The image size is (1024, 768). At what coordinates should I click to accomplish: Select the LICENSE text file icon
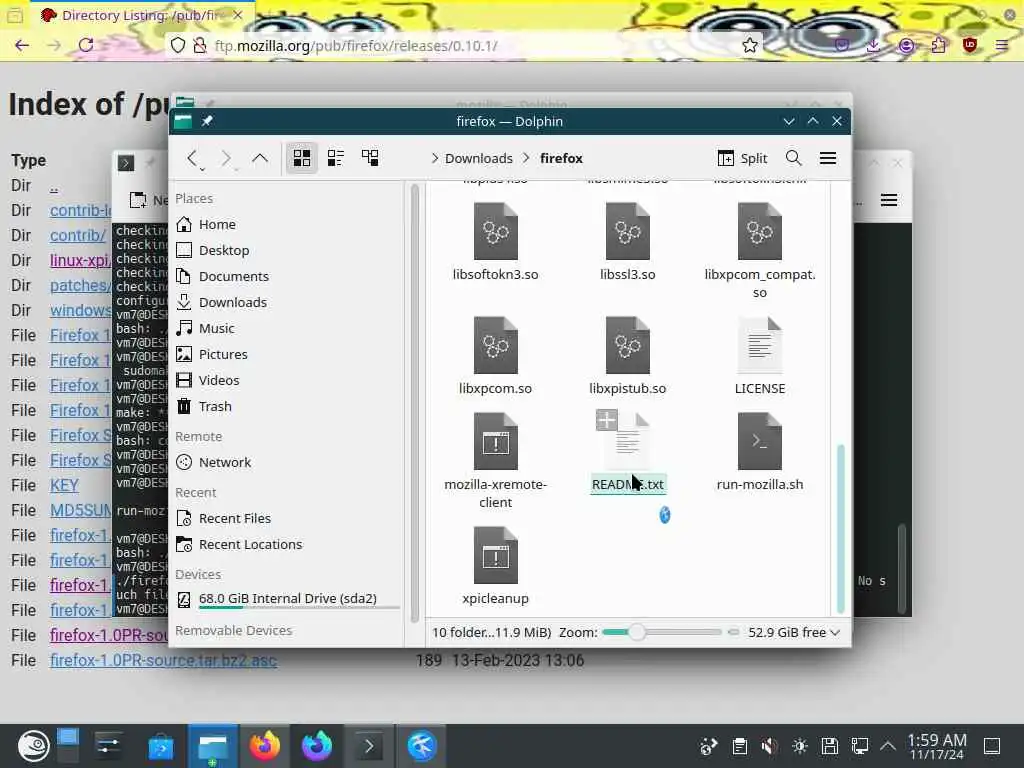pyautogui.click(x=760, y=345)
